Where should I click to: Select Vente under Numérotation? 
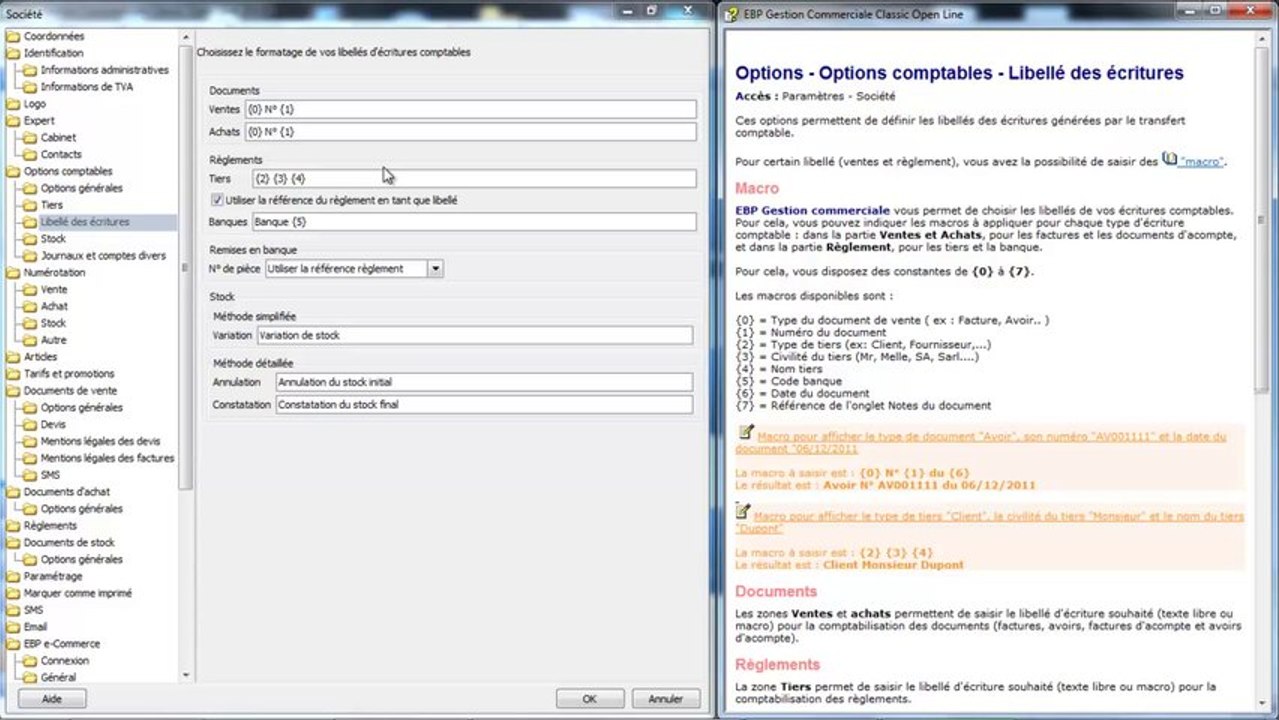54,289
